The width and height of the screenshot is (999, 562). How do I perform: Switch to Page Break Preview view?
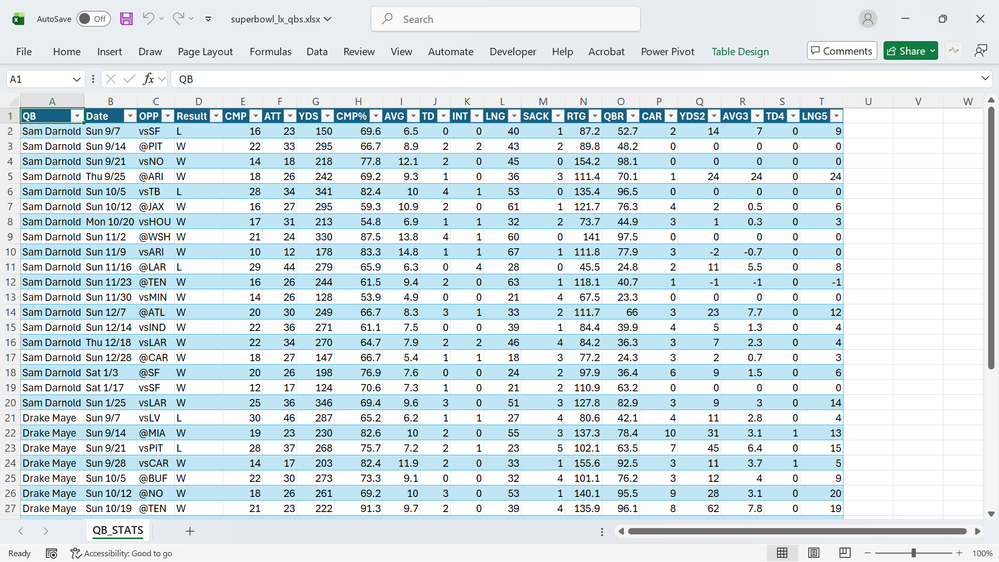[x=845, y=553]
